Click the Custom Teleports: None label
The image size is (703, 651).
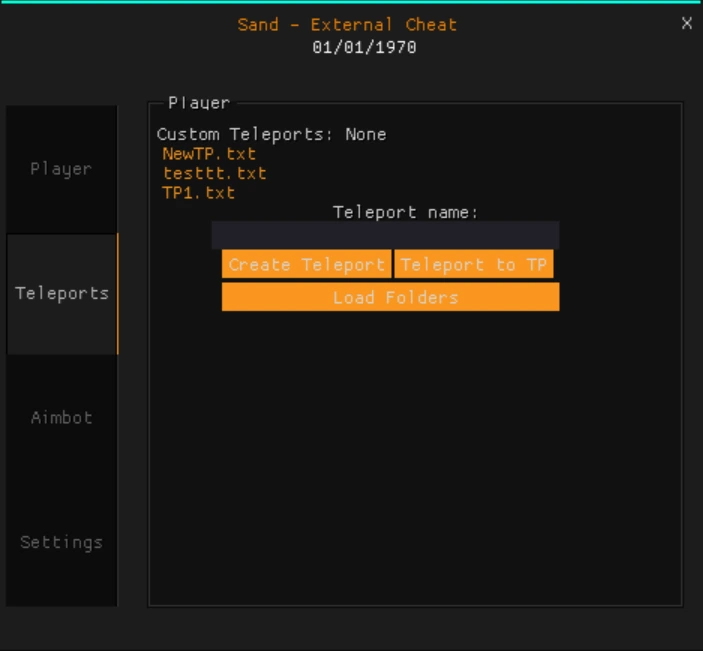[x=272, y=135]
